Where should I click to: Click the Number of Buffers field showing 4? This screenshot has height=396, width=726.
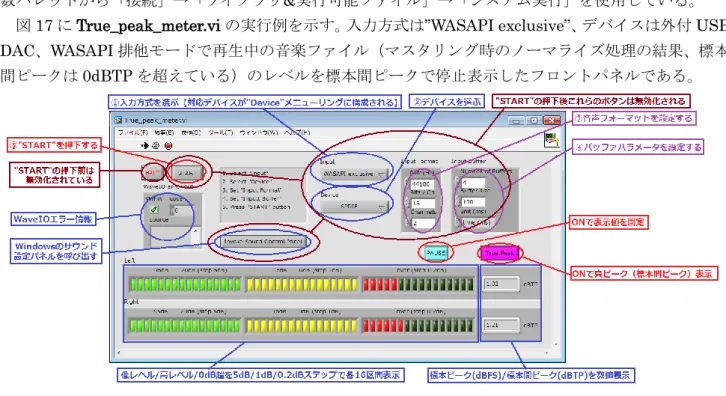tap(473, 182)
